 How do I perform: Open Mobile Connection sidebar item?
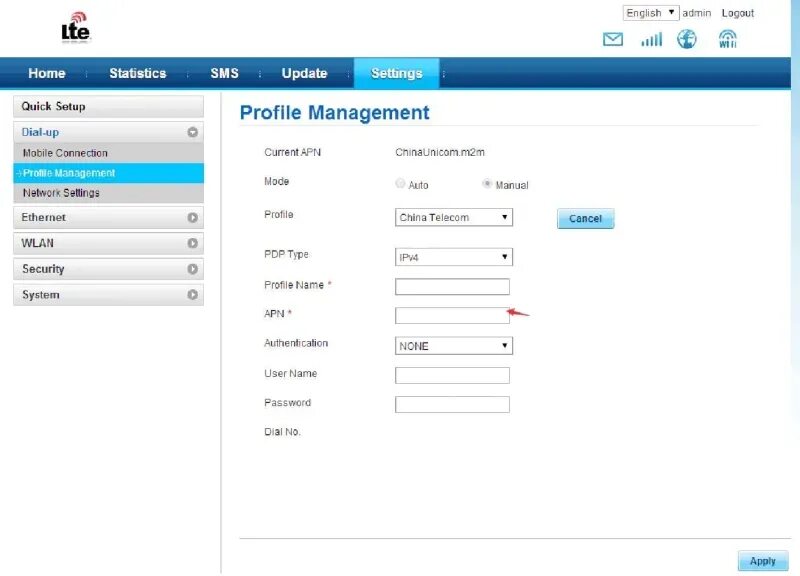tap(108, 153)
